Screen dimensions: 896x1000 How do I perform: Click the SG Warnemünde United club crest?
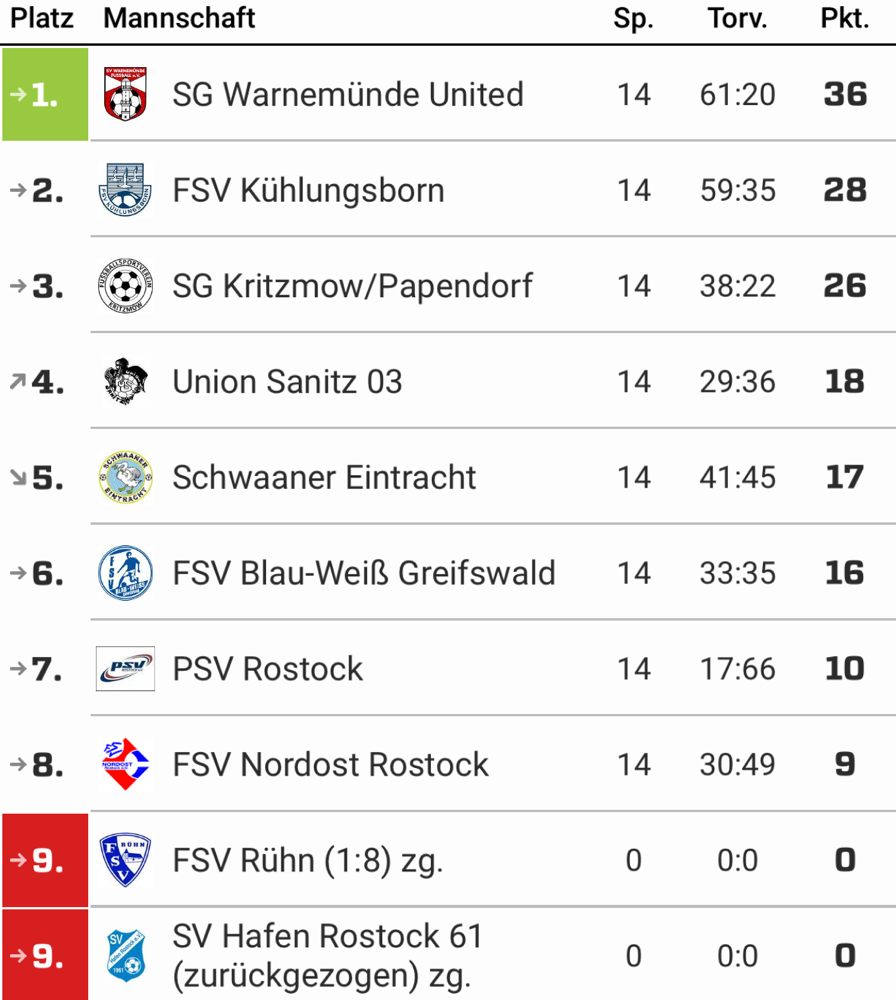[x=125, y=94]
